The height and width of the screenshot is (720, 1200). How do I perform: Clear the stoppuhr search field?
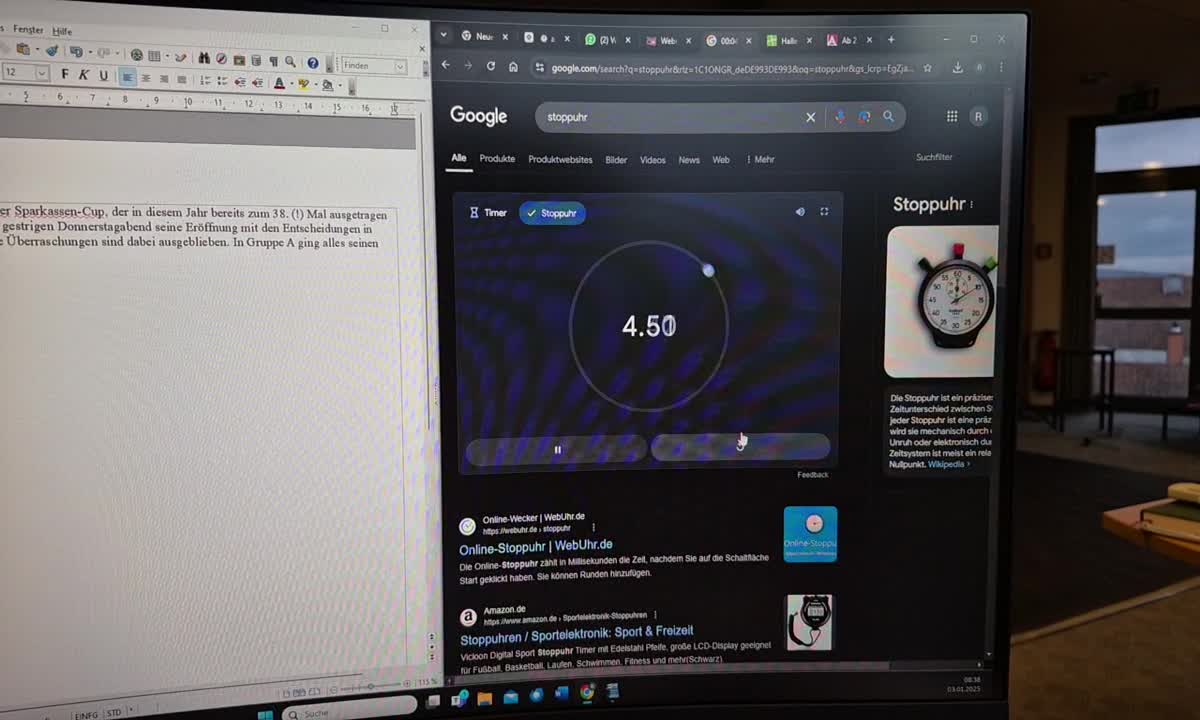point(811,117)
